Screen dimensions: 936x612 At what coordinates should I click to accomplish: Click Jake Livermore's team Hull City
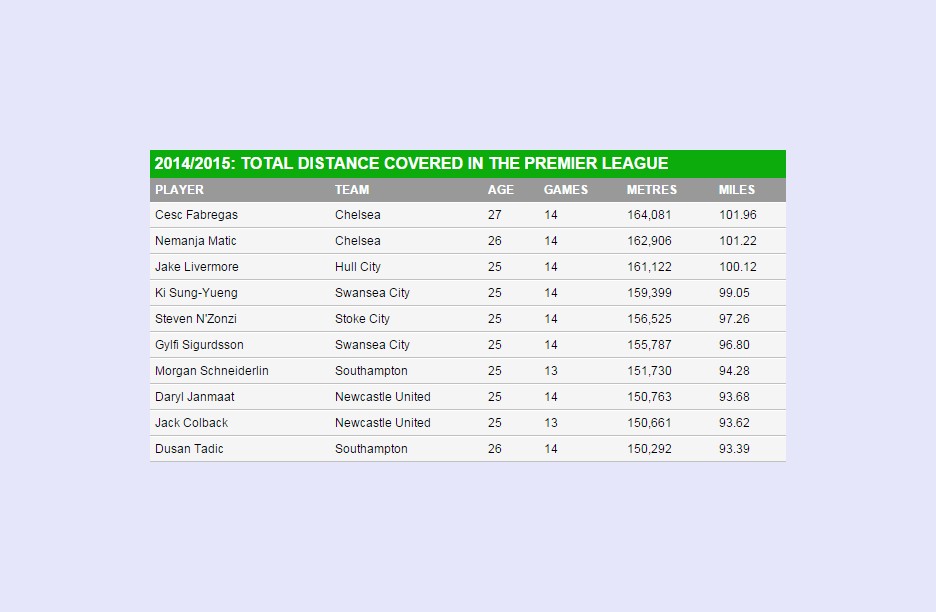(x=358, y=267)
